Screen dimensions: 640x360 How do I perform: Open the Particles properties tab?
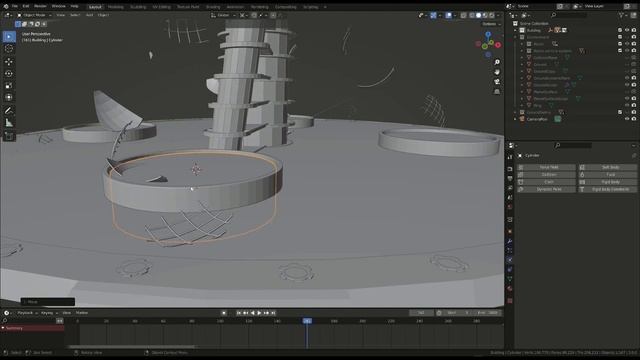pyautogui.click(x=510, y=250)
